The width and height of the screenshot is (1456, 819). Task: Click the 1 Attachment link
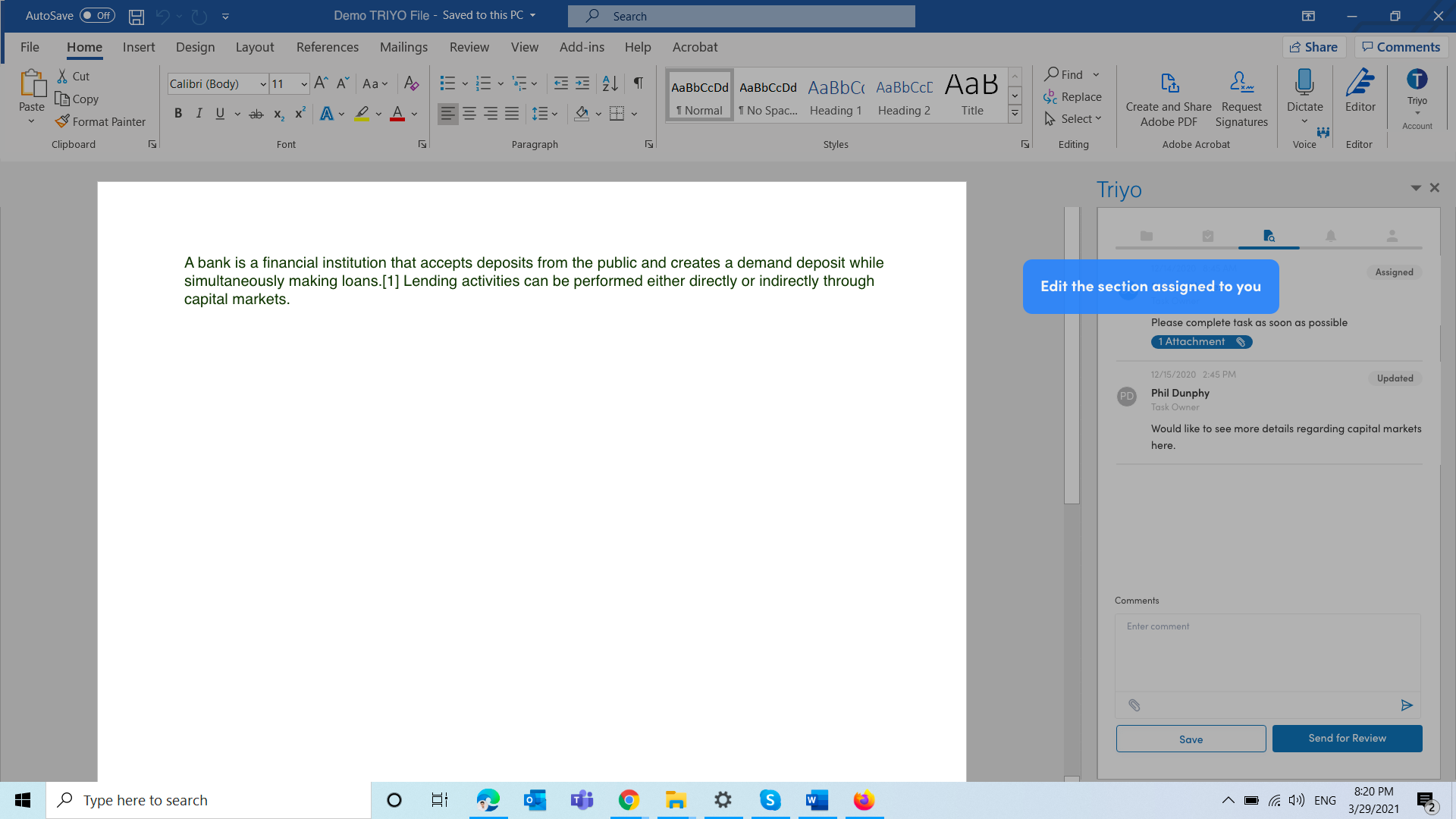click(1201, 342)
